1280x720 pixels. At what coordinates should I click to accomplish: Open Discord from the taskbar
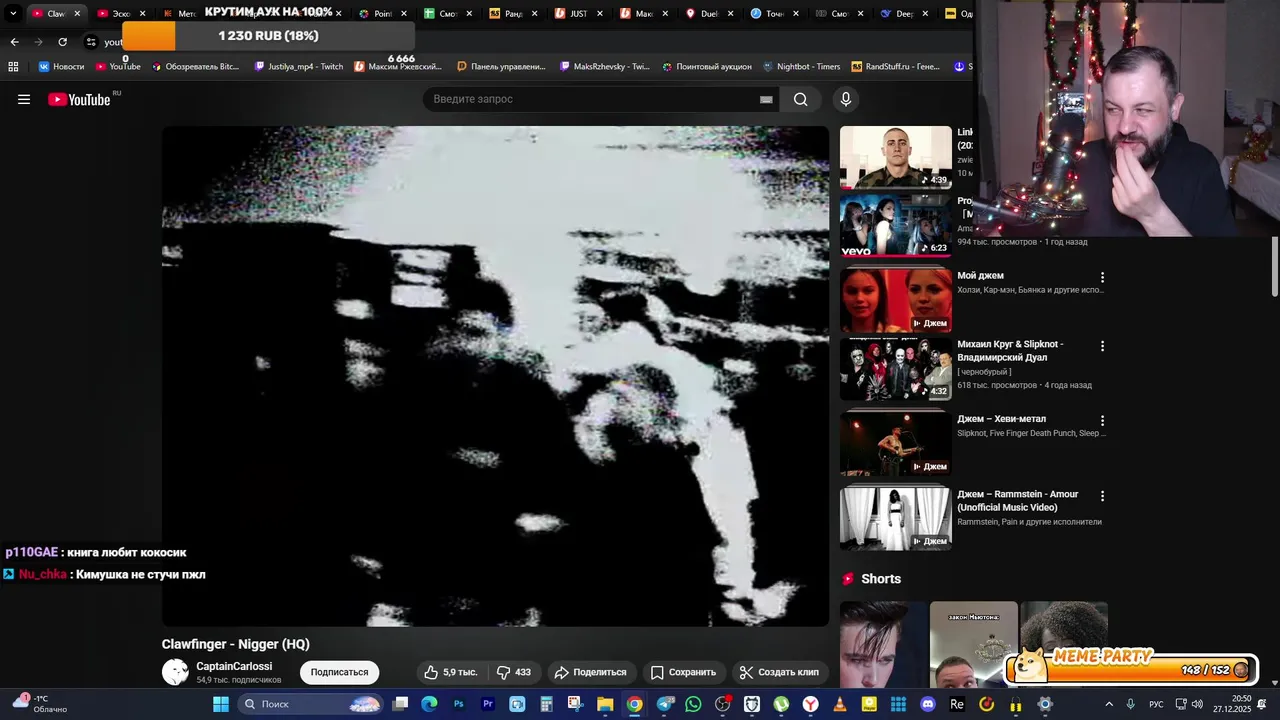click(x=927, y=704)
